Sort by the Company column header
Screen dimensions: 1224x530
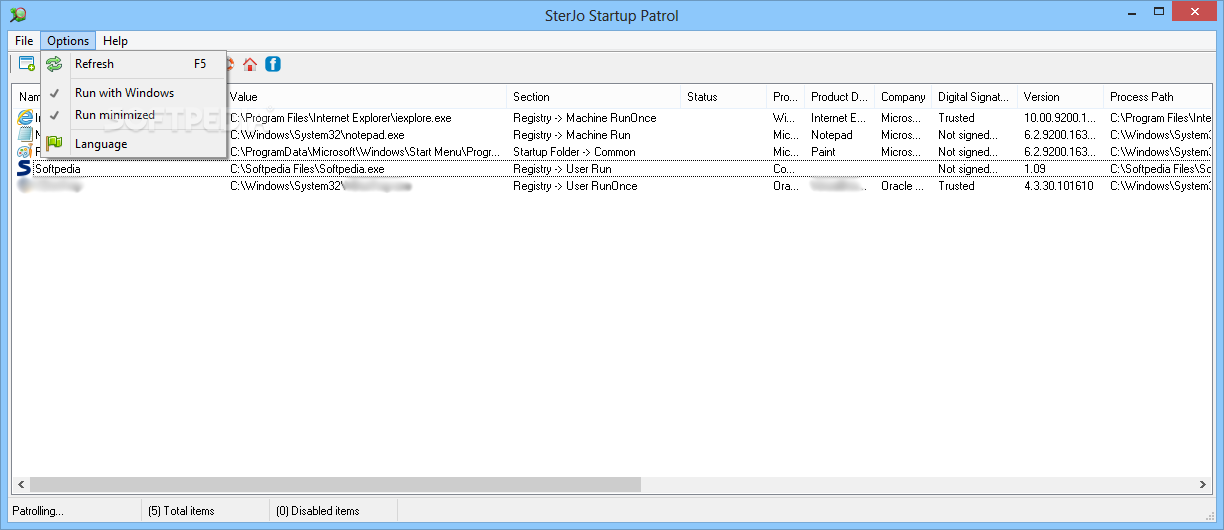pos(903,97)
